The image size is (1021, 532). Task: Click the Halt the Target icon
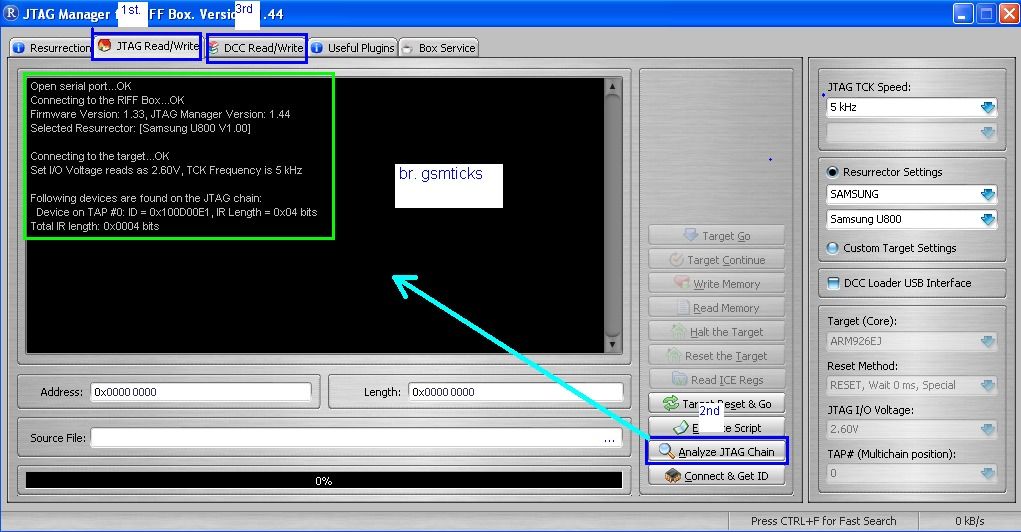point(678,331)
